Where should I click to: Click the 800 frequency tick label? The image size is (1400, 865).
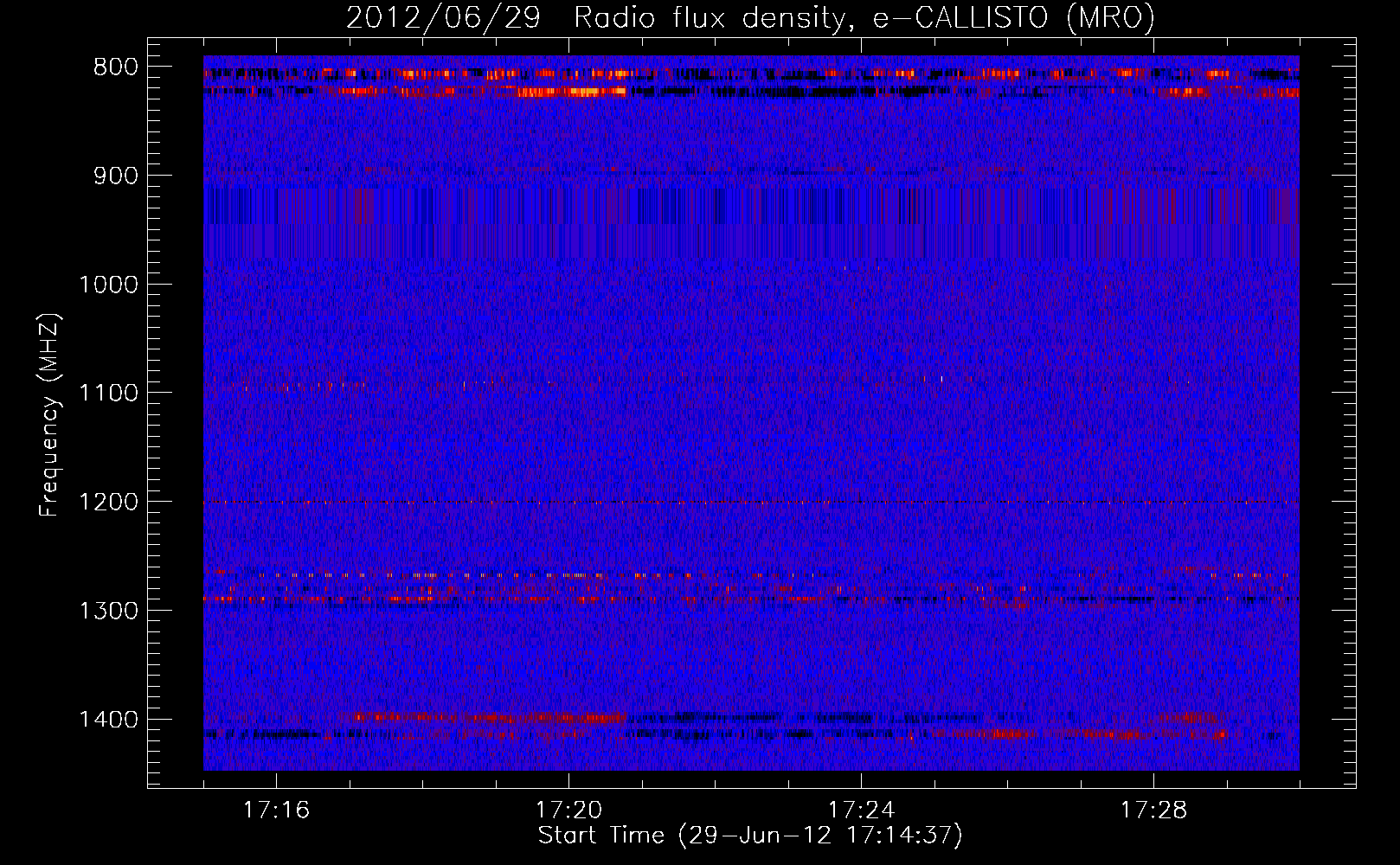pos(115,67)
